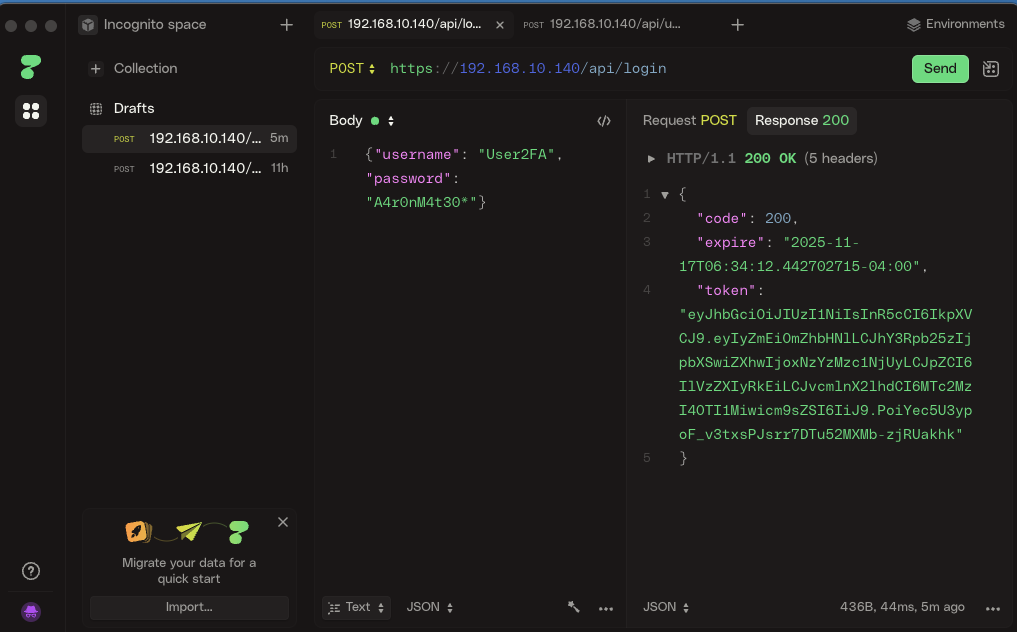Add new item with plus beside Incognito space
The image size is (1017, 632).
click(287, 25)
